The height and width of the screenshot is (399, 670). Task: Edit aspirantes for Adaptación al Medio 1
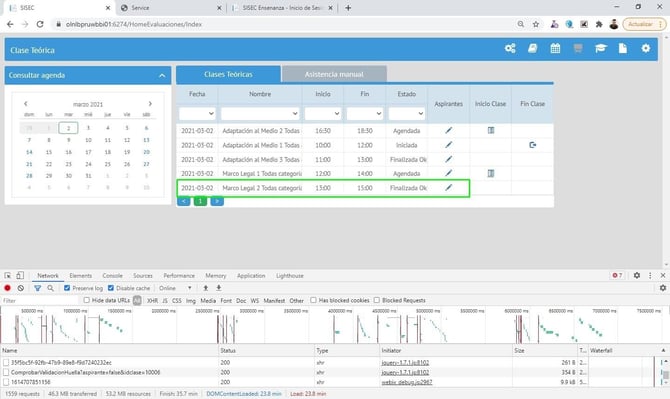coord(448,145)
